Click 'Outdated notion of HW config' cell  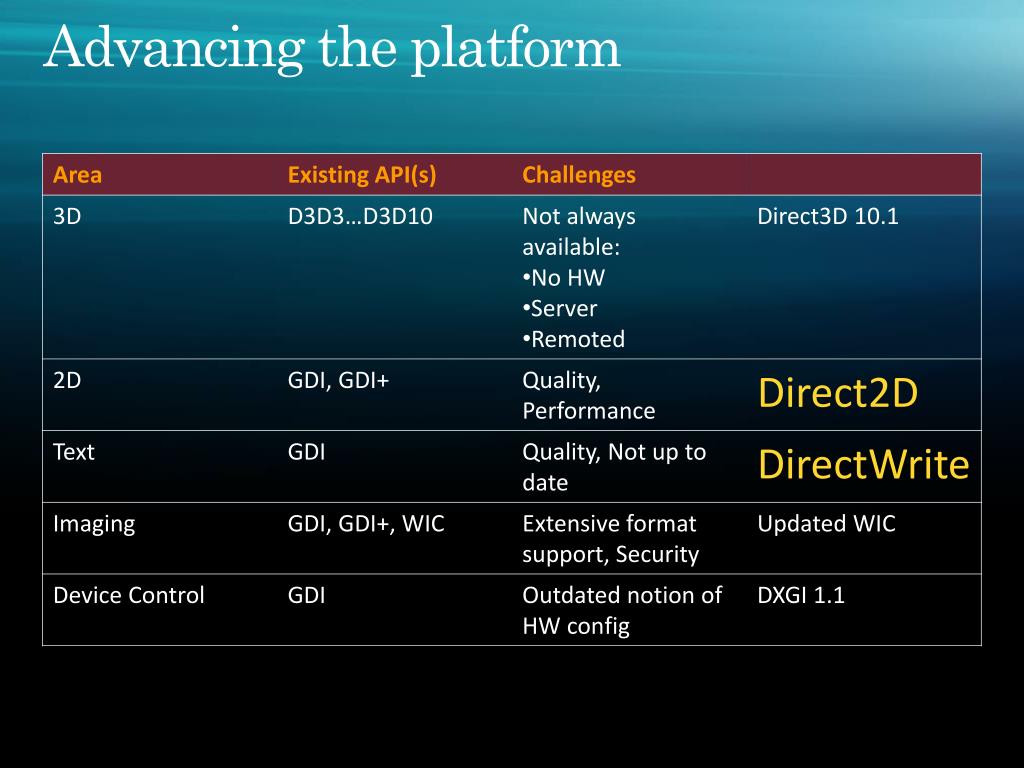[x=622, y=611]
